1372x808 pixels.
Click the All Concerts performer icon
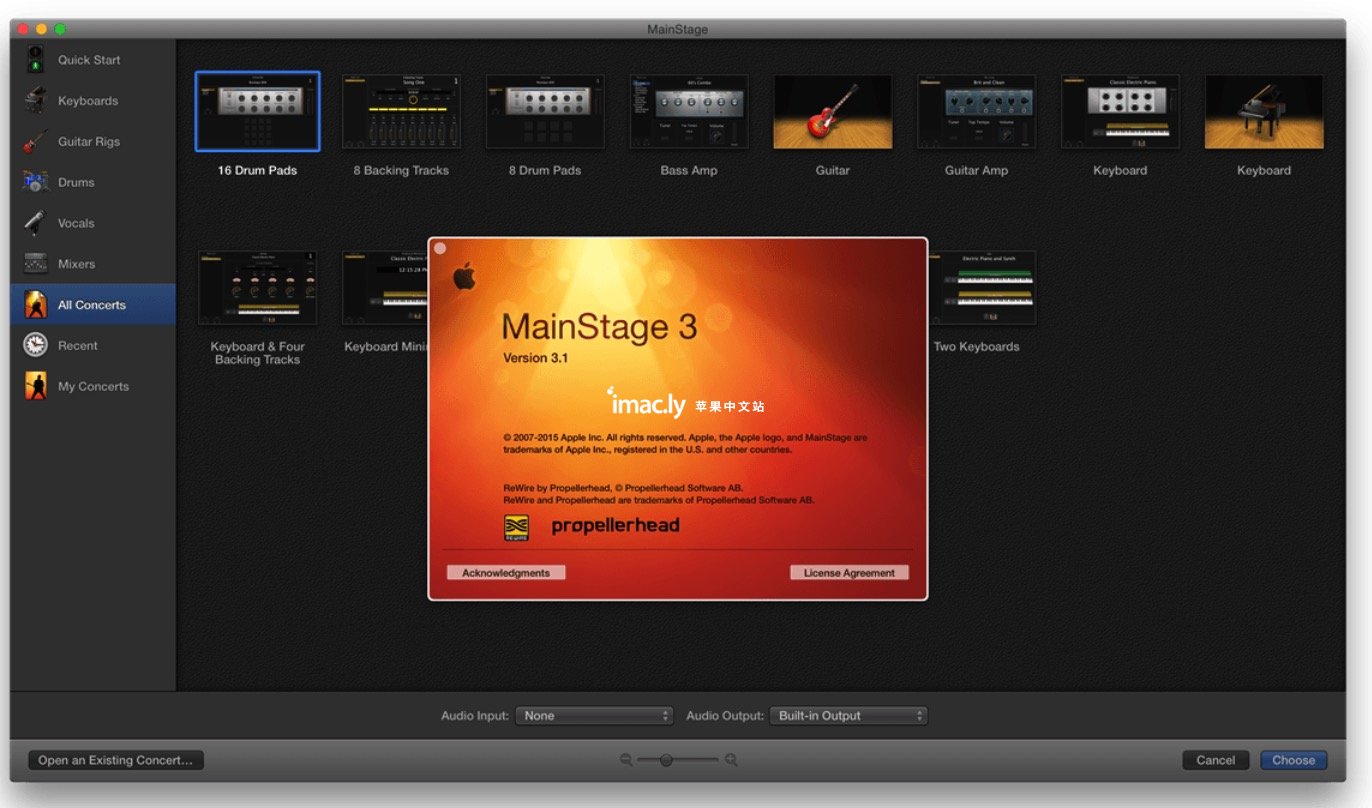coord(36,305)
